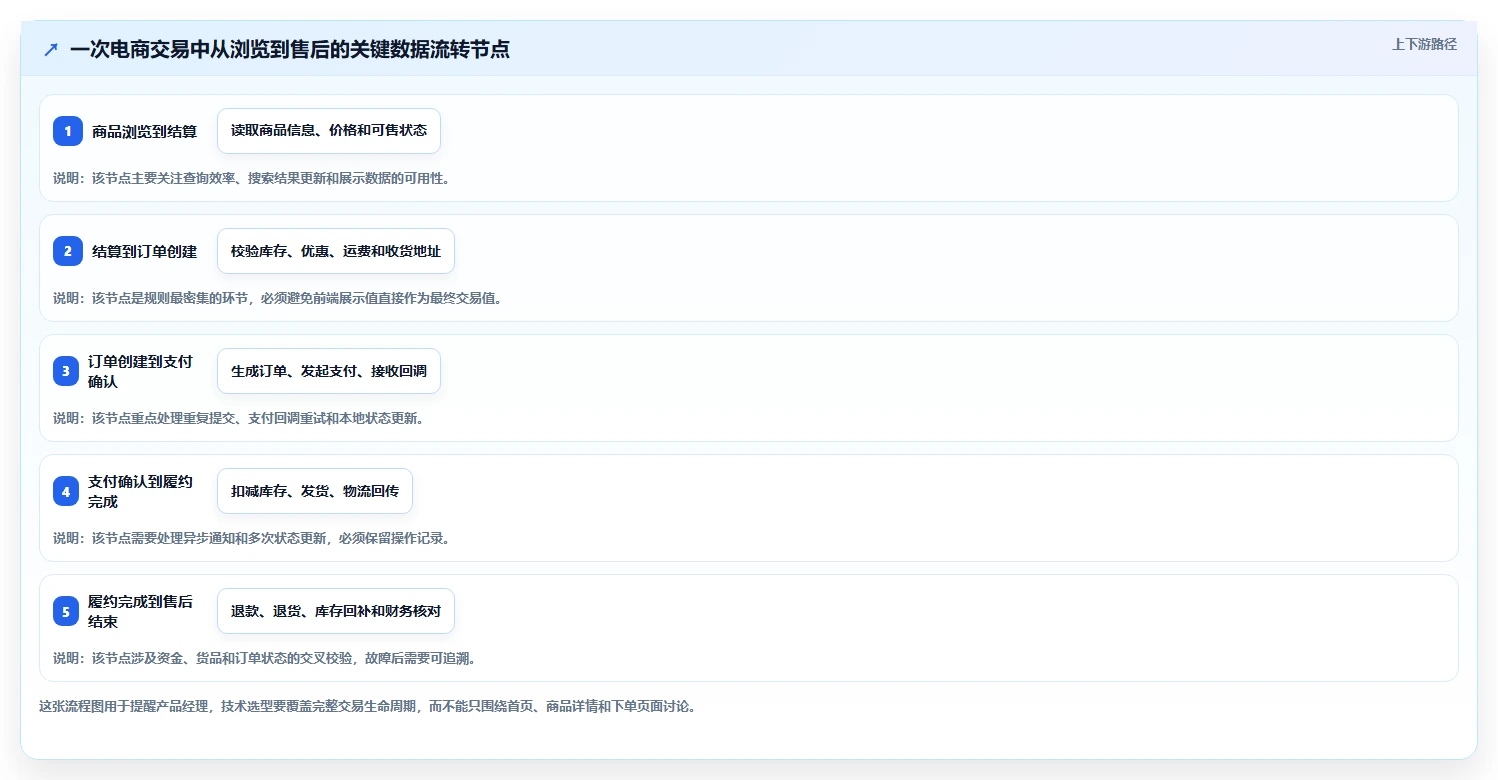This screenshot has width=1498, height=780.
Task: Click the note about 重复提交、支付回调重试
Action: point(239,418)
